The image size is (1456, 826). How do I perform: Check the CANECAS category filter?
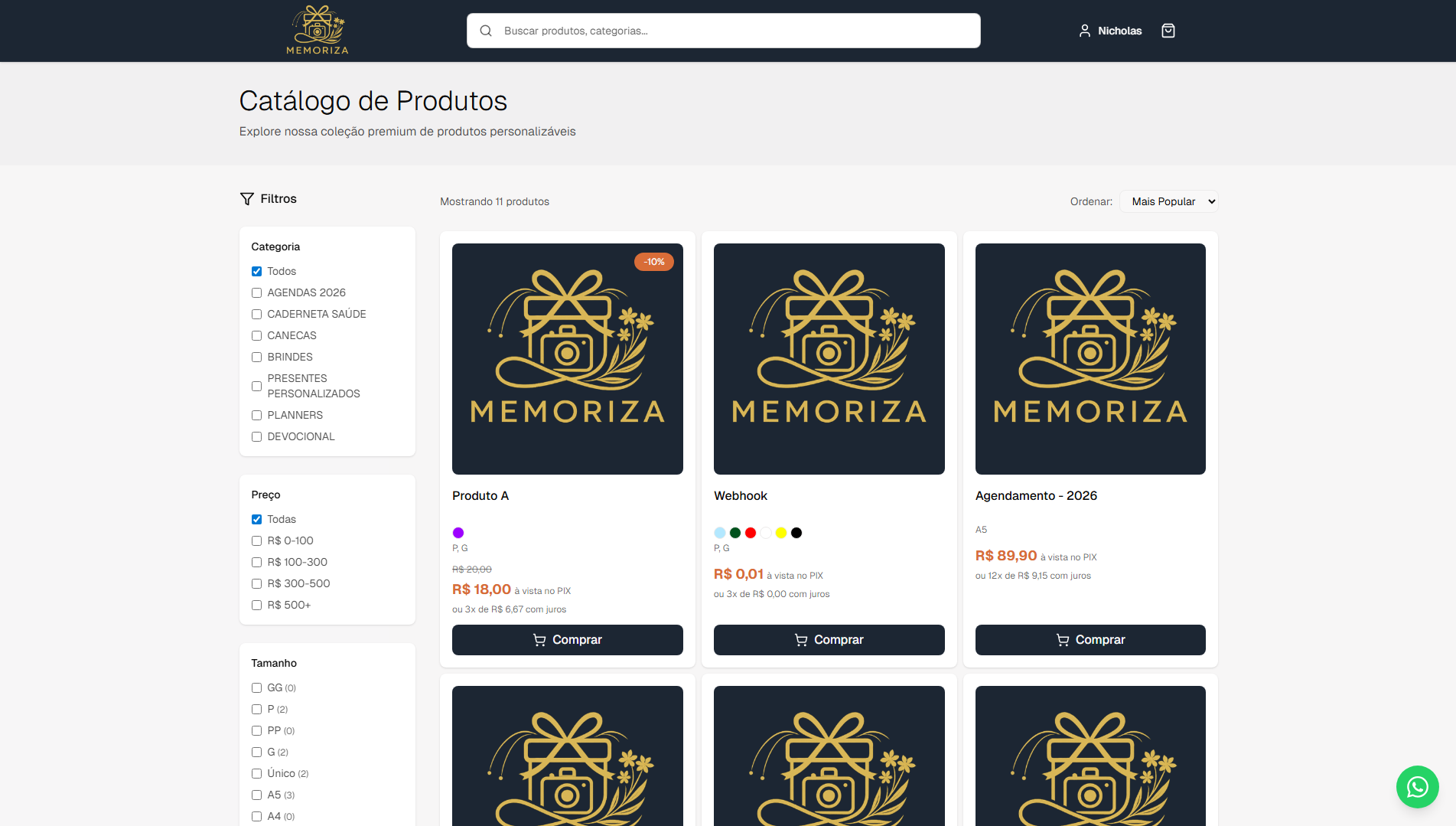coord(256,335)
